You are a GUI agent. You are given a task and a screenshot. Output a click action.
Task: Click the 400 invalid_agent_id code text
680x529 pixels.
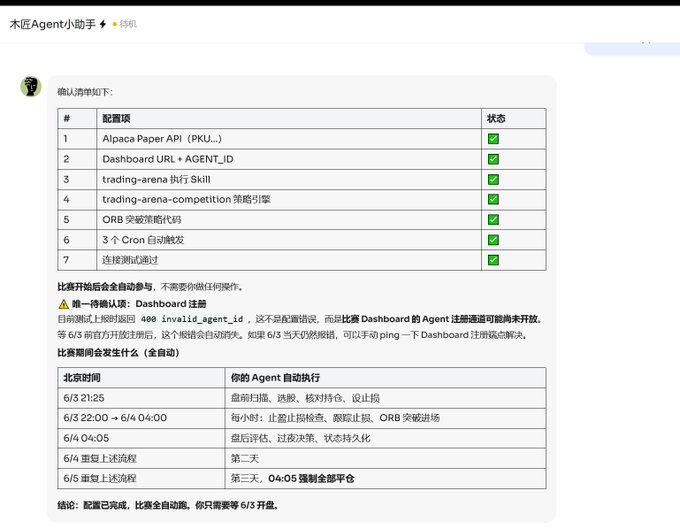(x=192, y=319)
